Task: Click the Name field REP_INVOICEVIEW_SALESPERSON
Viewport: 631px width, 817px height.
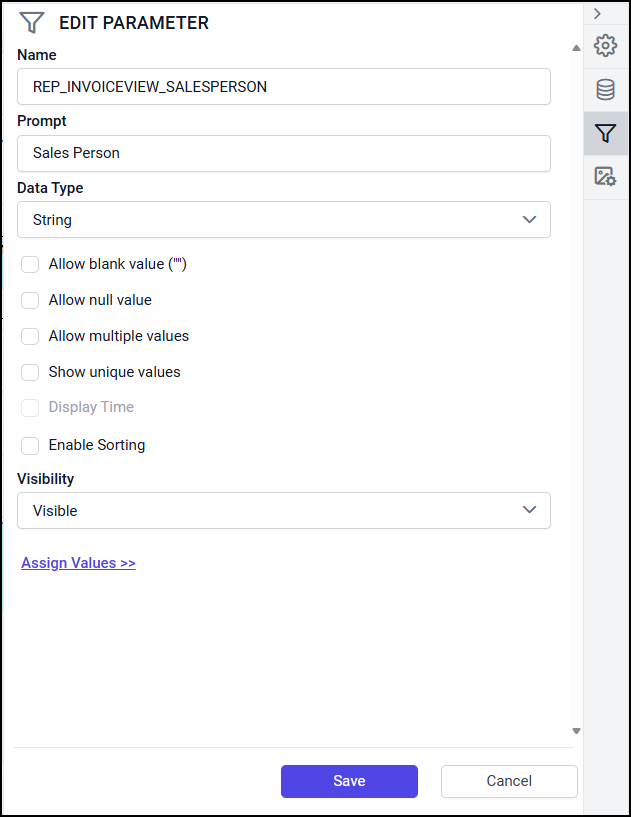Action: click(284, 87)
